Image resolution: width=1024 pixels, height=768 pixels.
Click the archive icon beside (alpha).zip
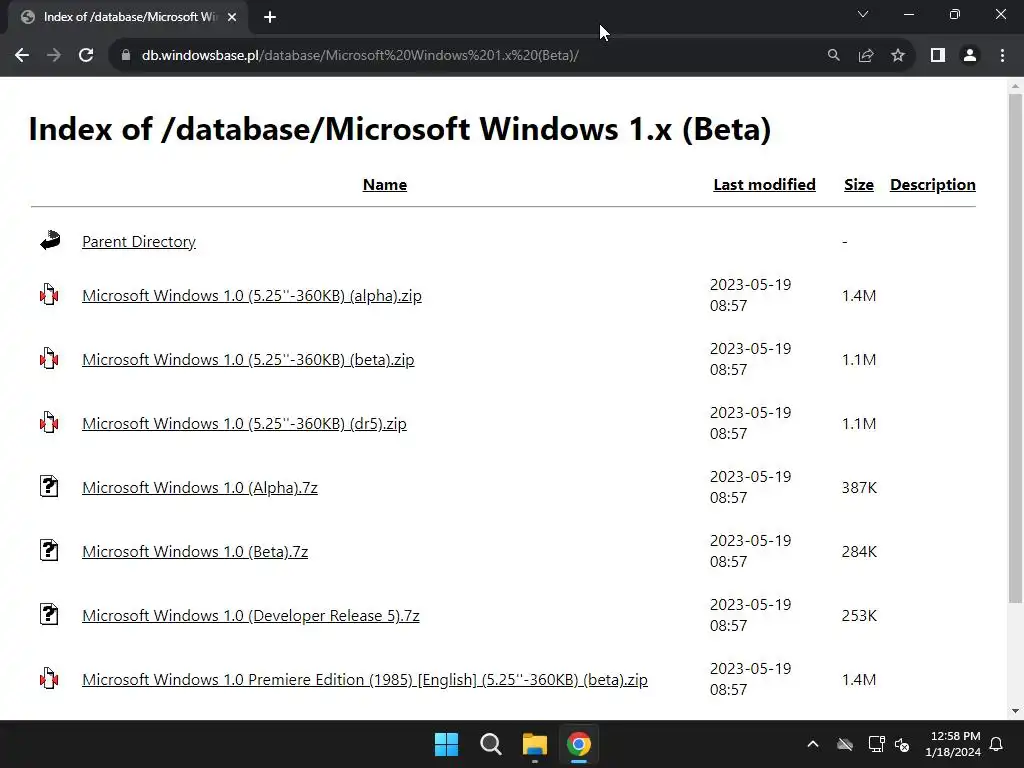49,295
